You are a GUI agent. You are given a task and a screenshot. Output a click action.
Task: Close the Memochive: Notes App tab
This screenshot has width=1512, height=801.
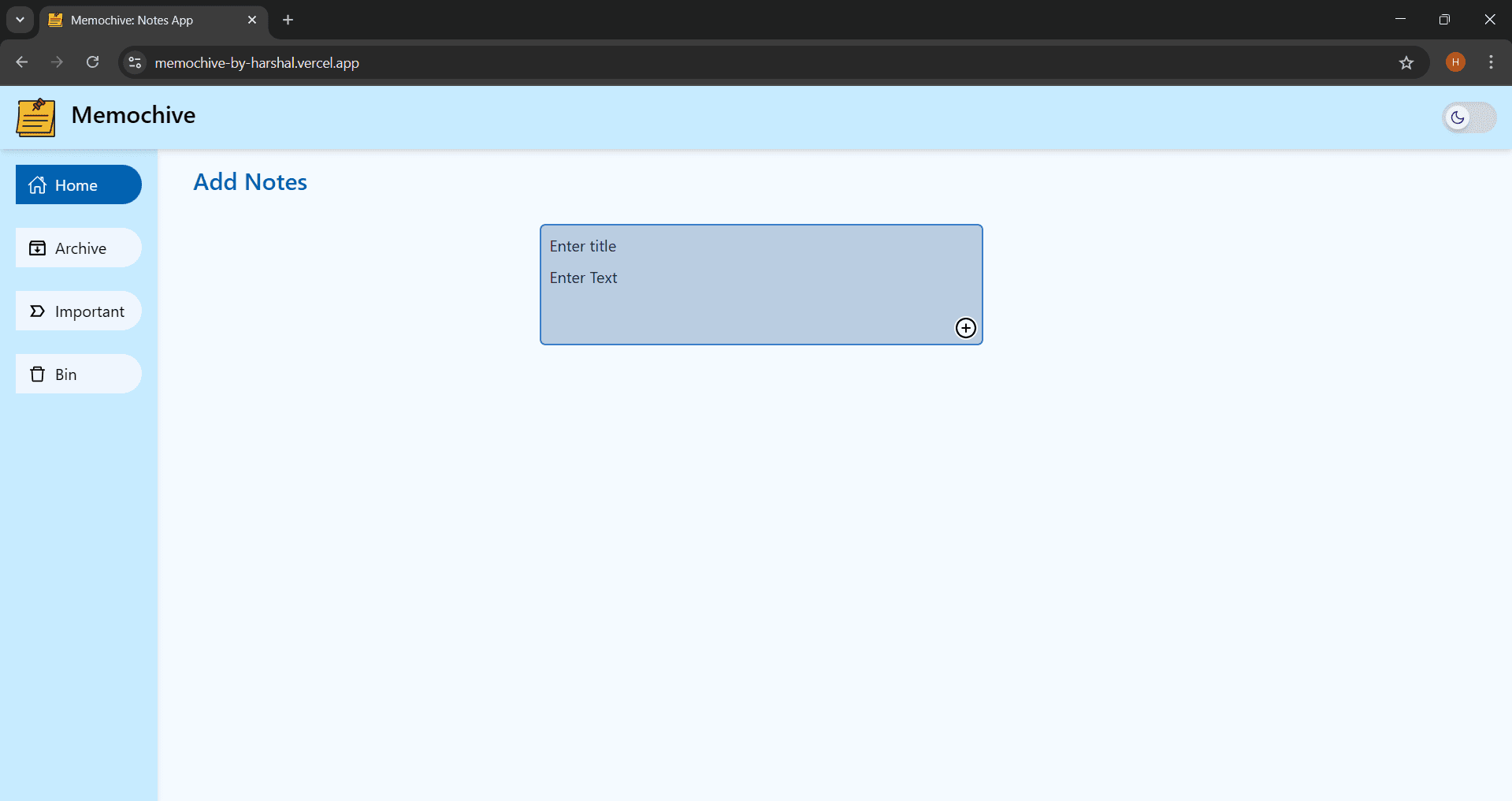252,20
